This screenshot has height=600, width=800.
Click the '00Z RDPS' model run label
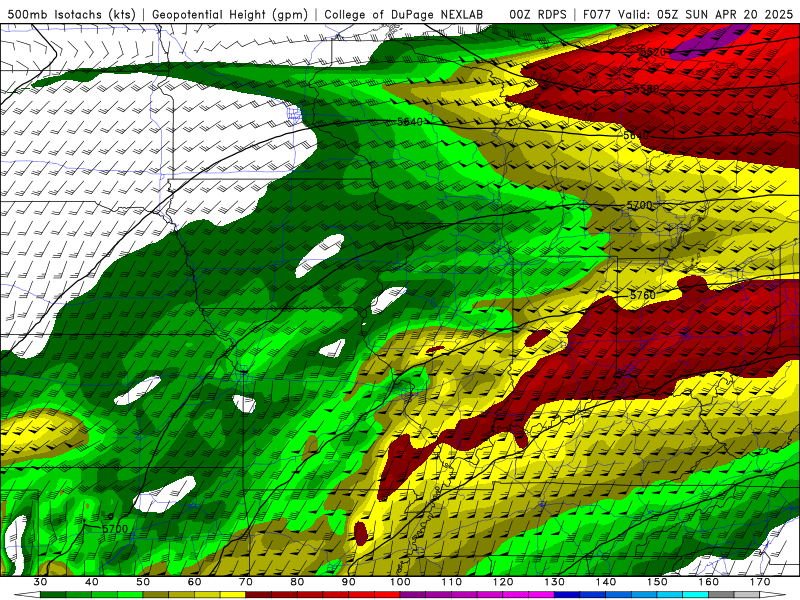538,15
